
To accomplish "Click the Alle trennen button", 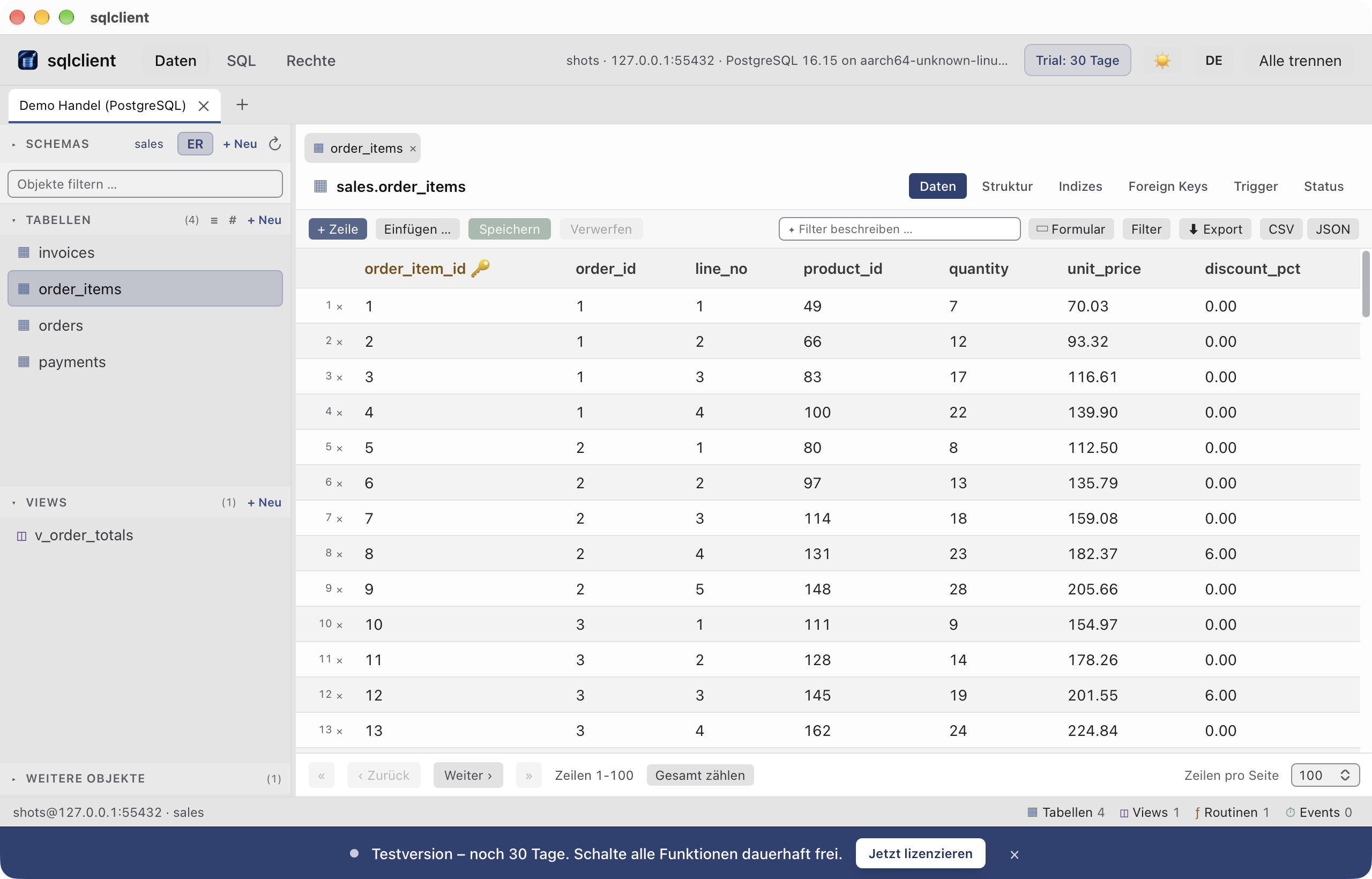I will (x=1300, y=61).
